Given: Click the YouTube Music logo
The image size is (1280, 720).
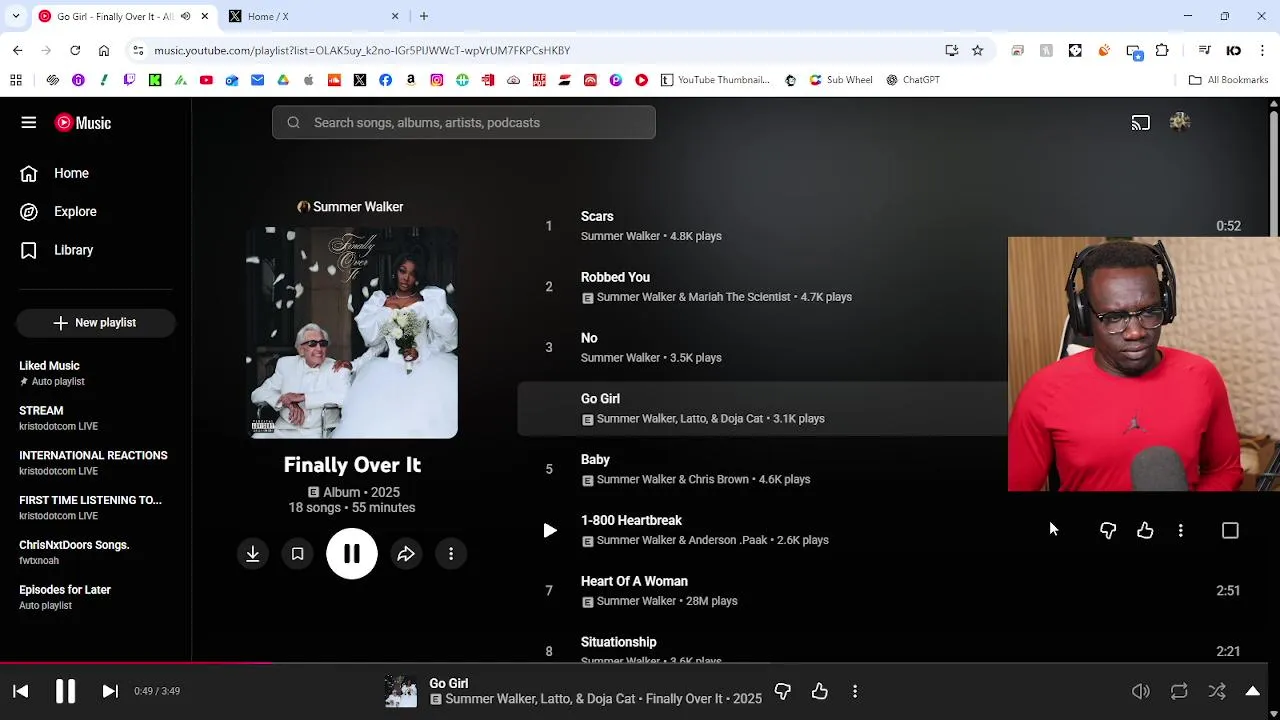Looking at the screenshot, I should tap(83, 123).
